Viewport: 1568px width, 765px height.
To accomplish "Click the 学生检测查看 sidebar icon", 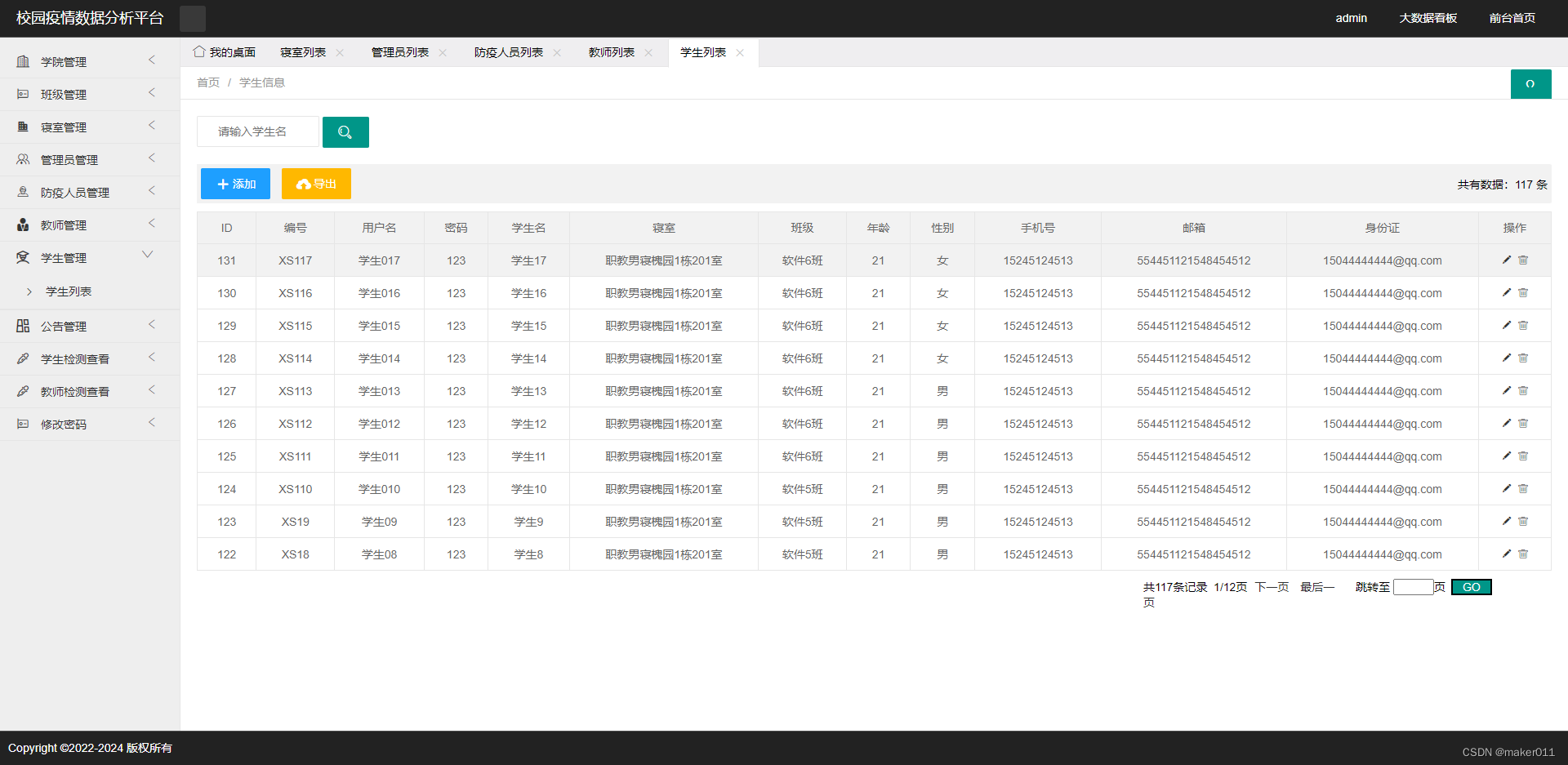I will click(23, 359).
